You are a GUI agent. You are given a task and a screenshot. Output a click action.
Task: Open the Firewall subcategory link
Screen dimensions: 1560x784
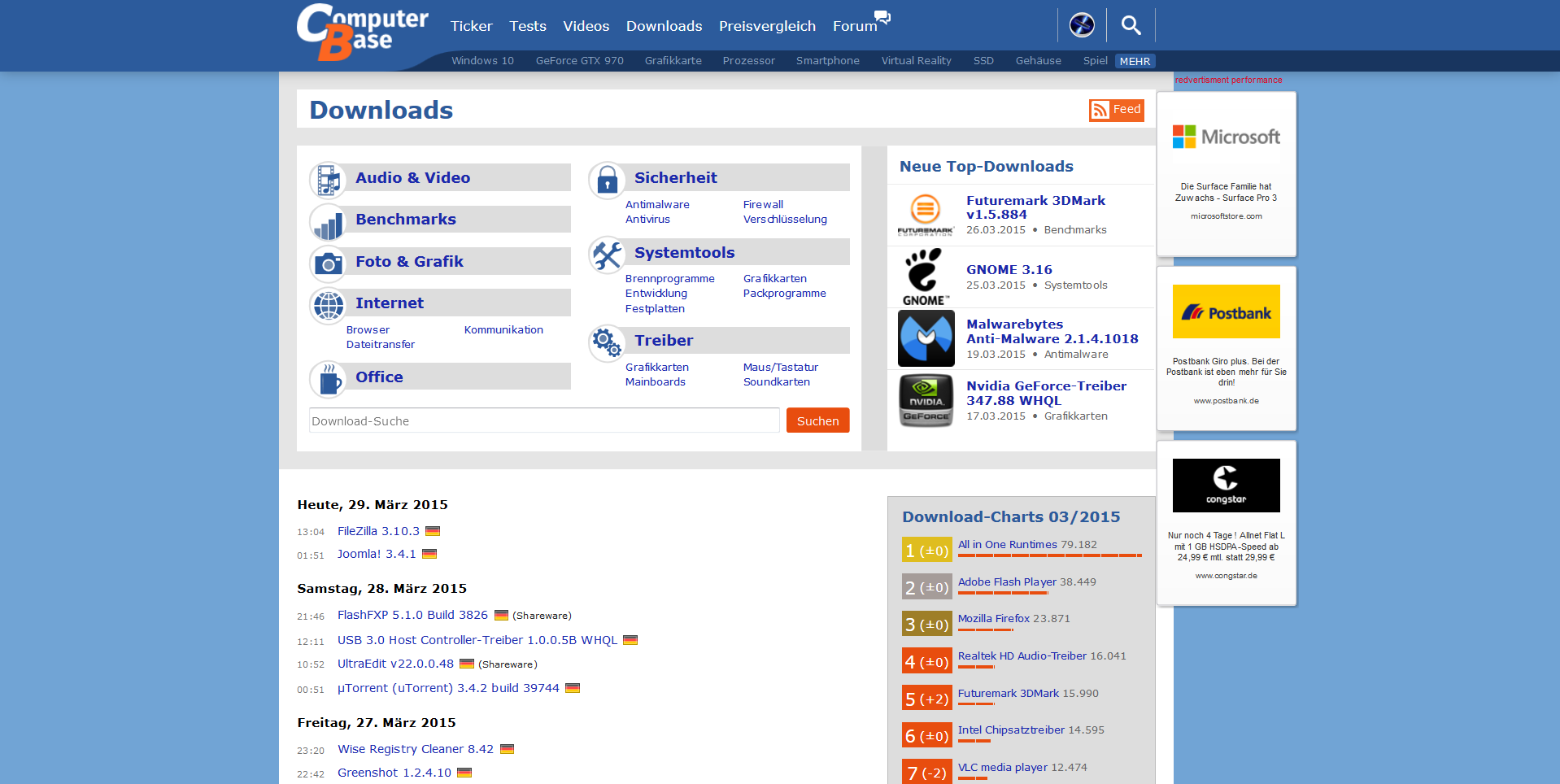coord(764,205)
